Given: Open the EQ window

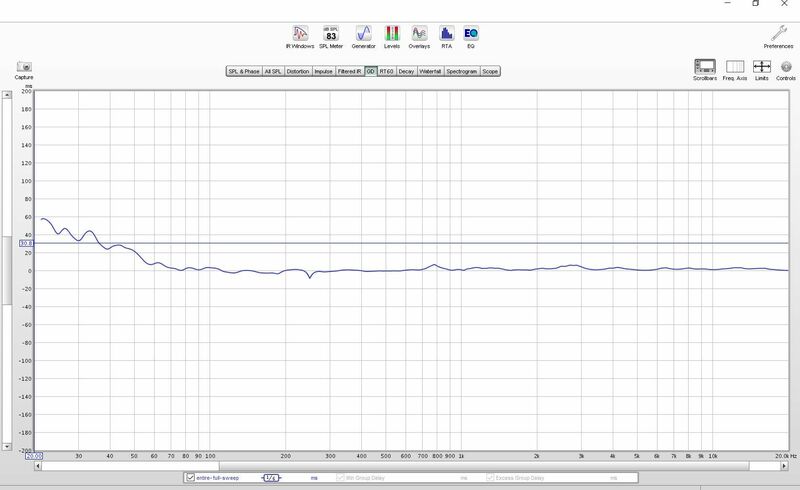Looking at the screenshot, I should tap(471, 37).
